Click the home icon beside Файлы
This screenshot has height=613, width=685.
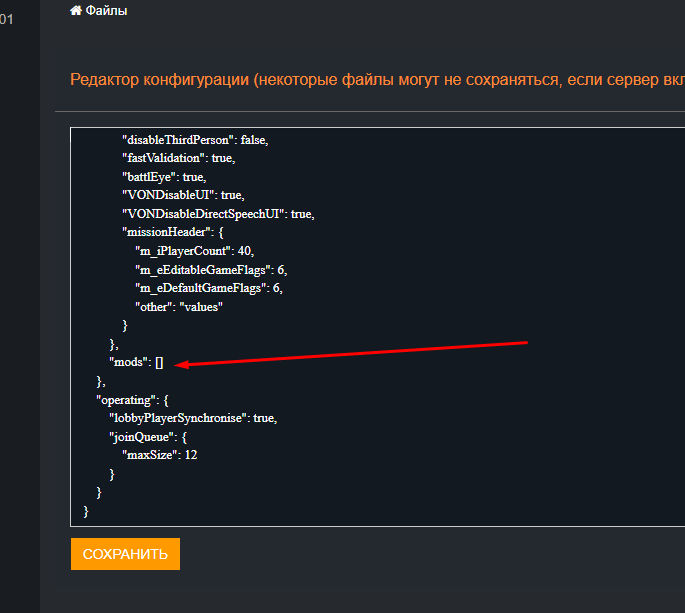[75, 11]
